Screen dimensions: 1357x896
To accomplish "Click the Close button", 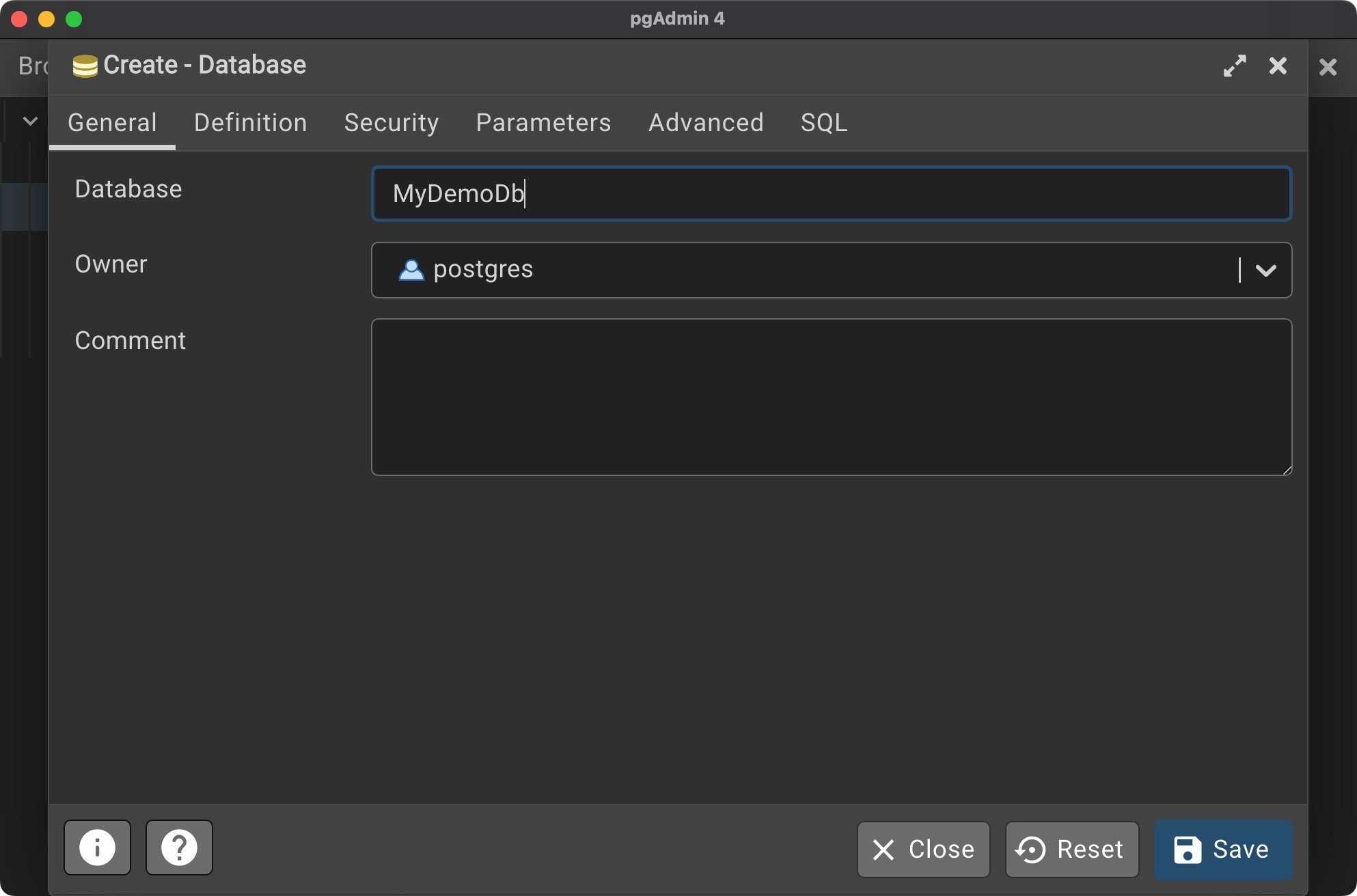I will (923, 850).
